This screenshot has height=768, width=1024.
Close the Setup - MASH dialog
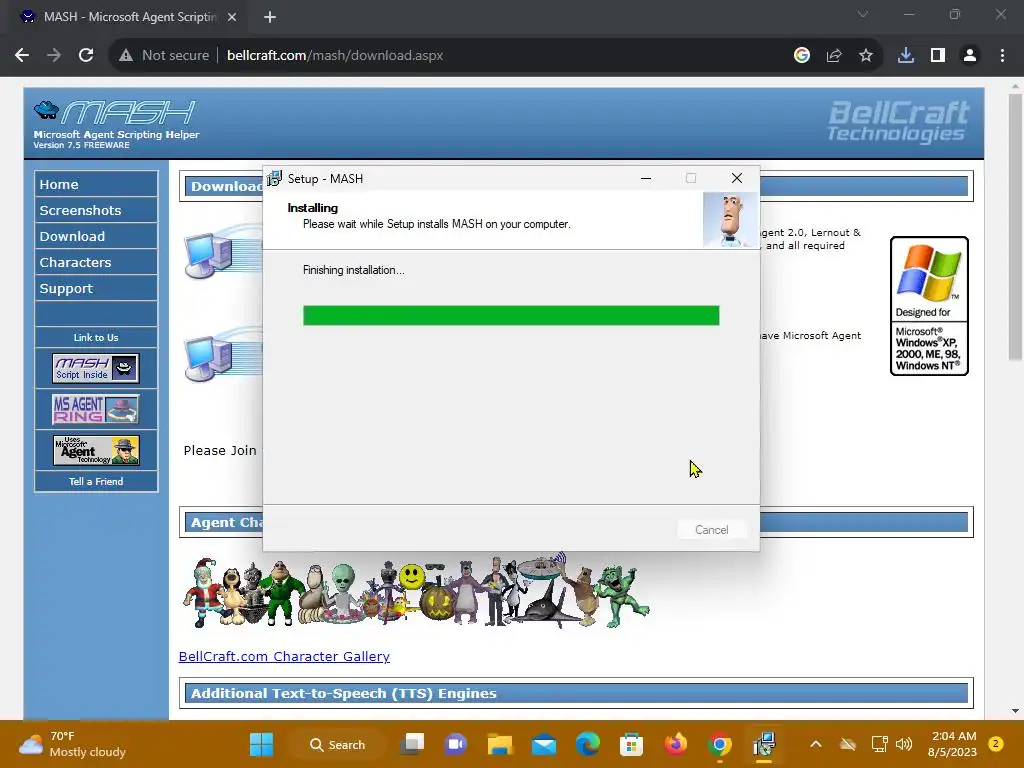737,178
